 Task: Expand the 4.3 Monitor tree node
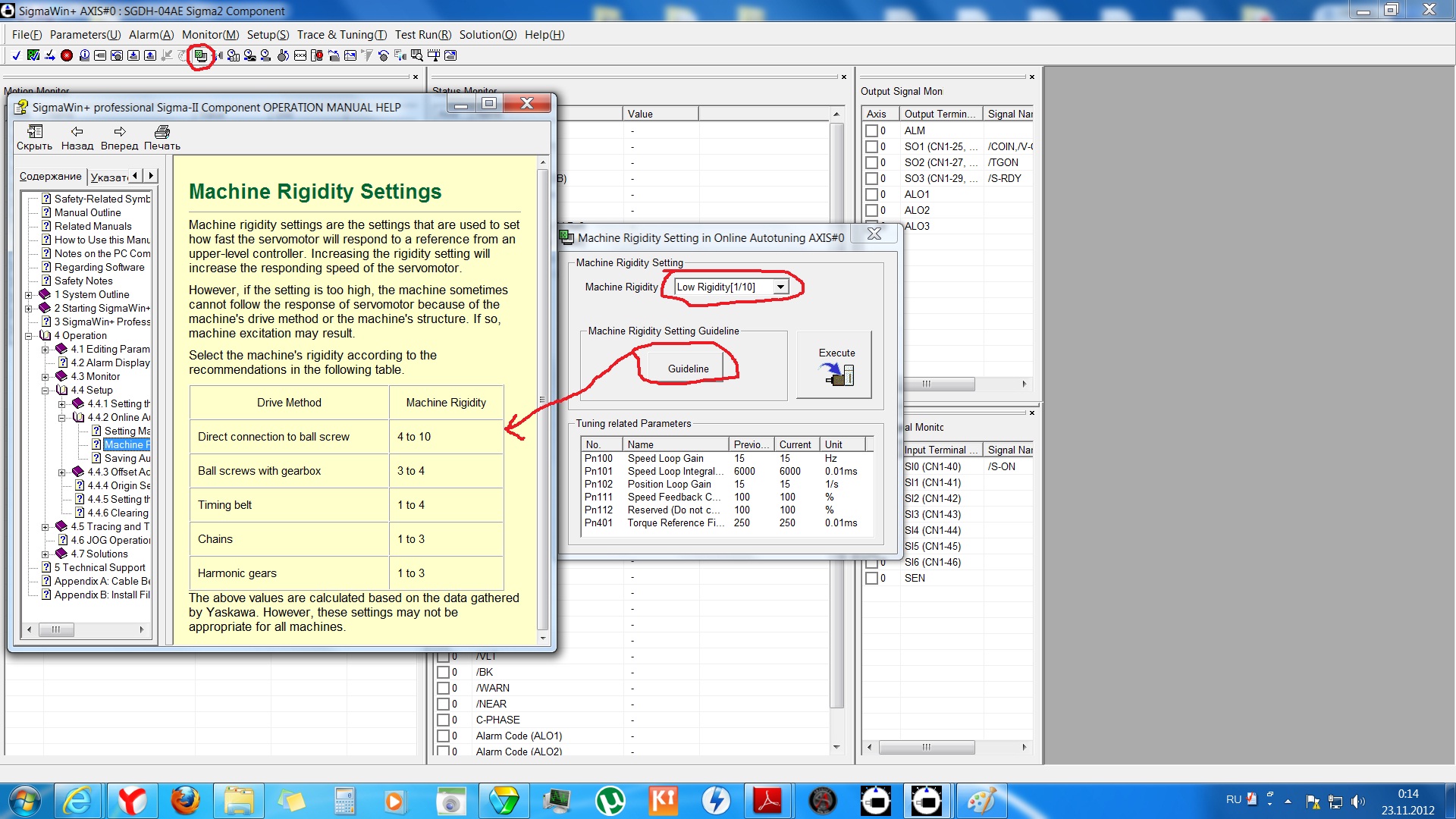point(45,377)
